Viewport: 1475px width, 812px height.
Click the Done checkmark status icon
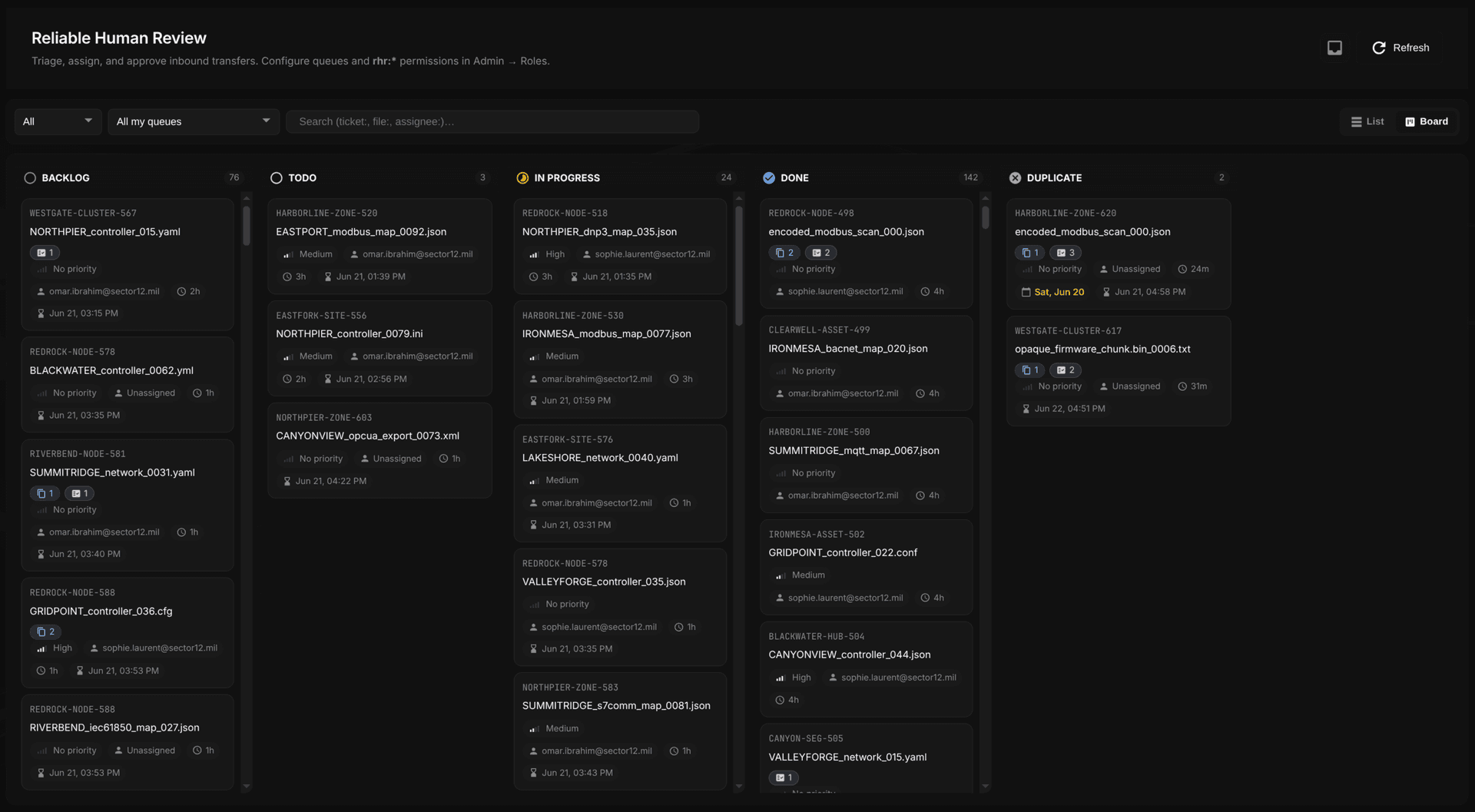point(769,177)
